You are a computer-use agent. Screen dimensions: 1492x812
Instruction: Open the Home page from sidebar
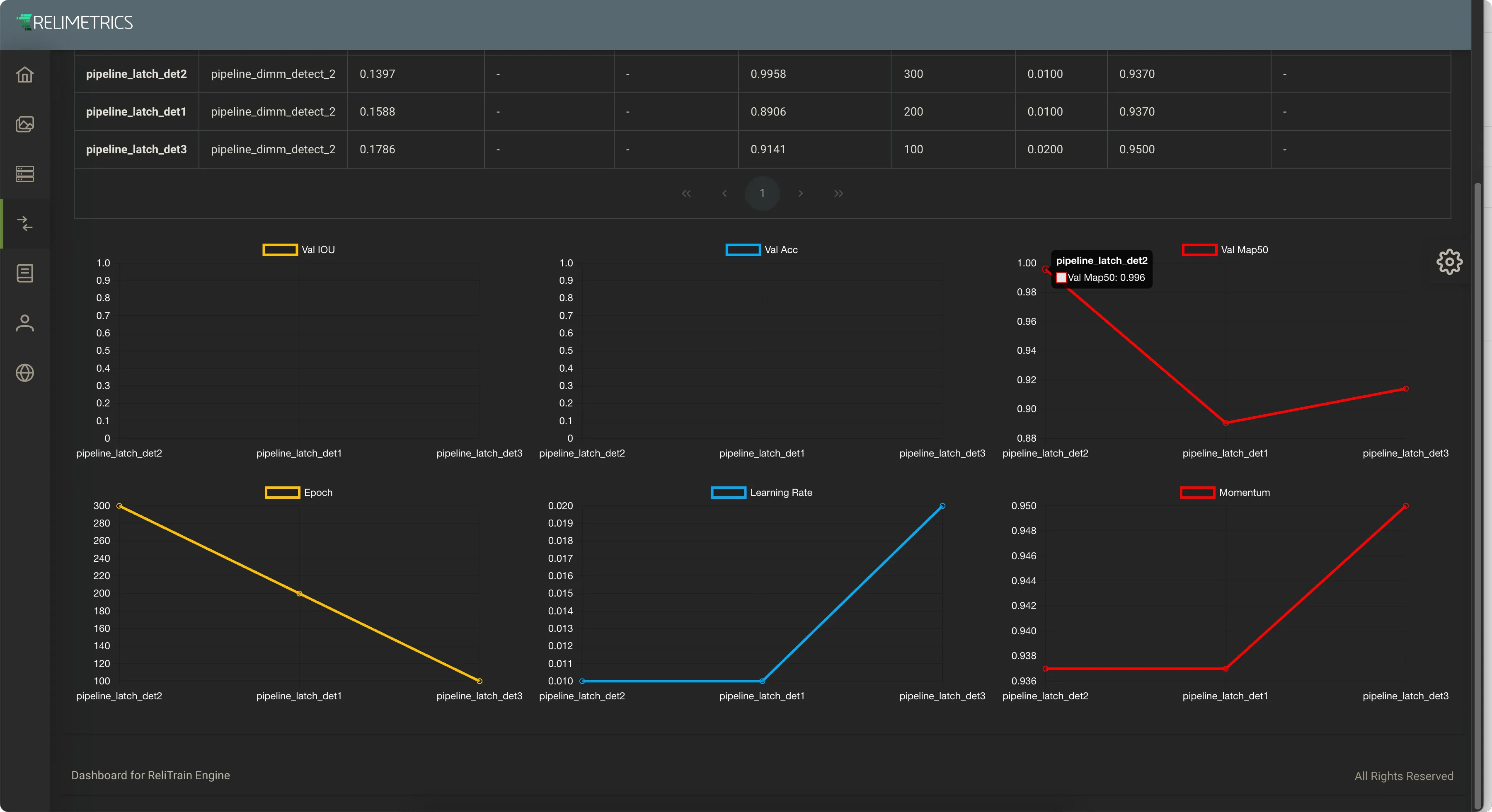25,75
